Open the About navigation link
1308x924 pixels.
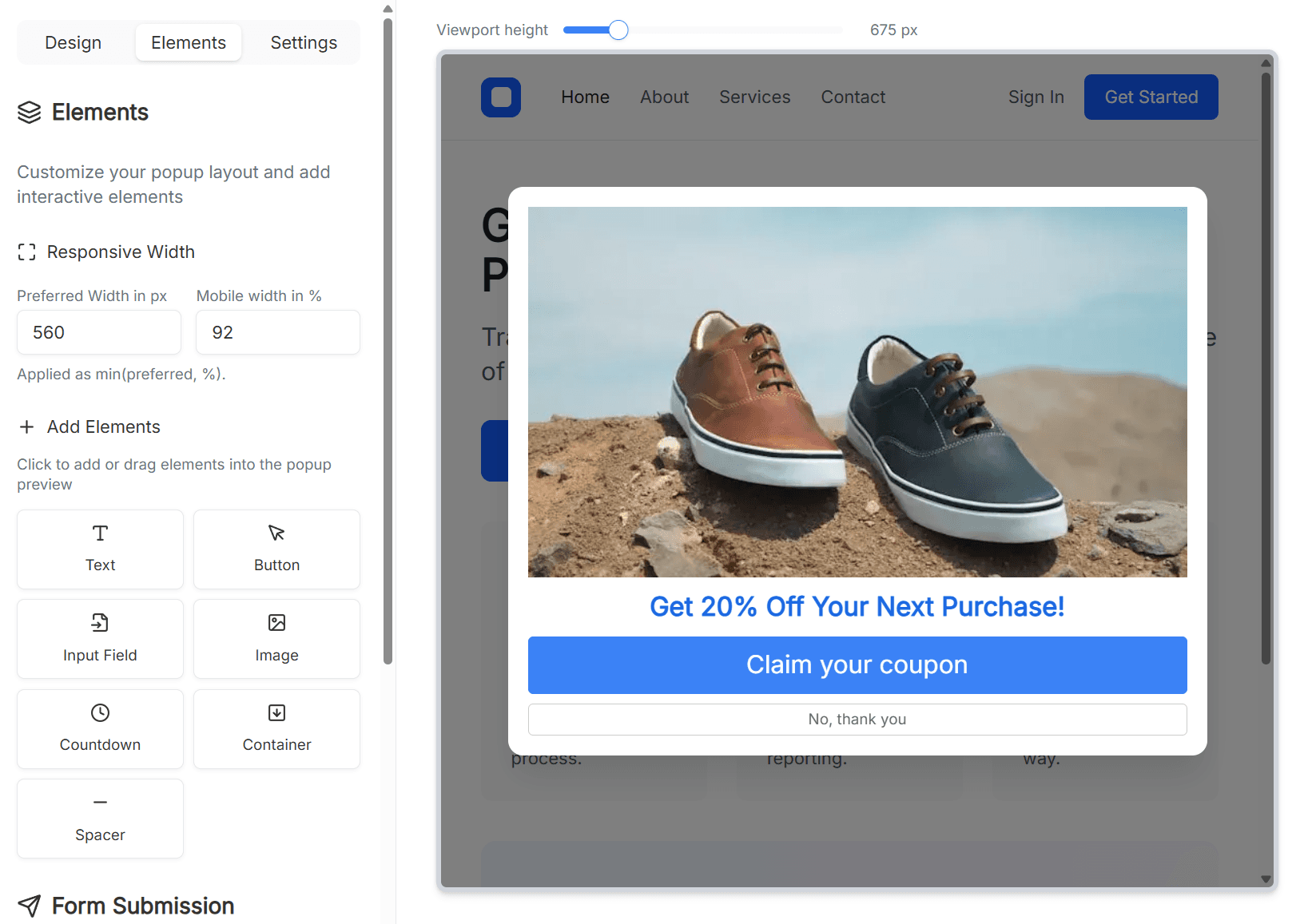click(x=664, y=97)
